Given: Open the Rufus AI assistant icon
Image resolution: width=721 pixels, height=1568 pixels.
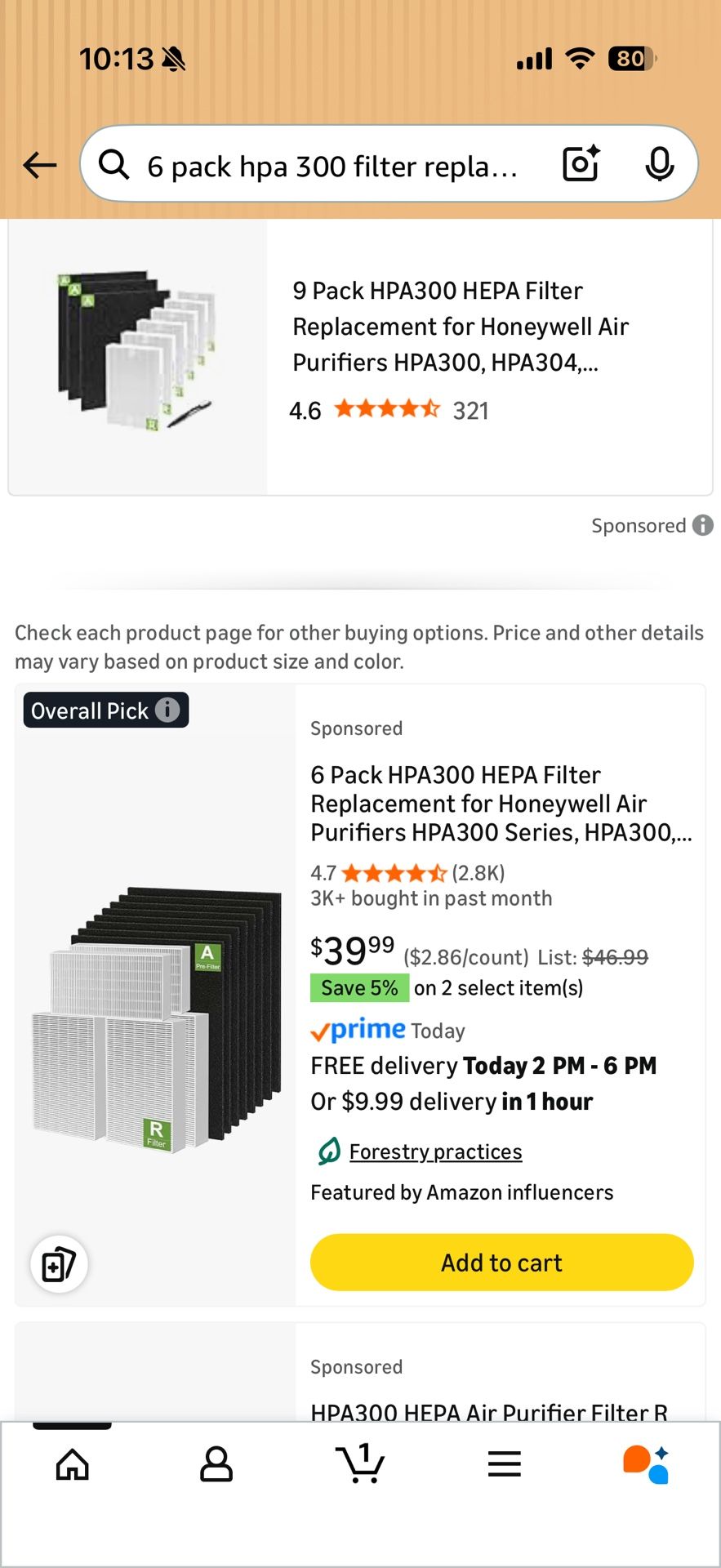Looking at the screenshot, I should (646, 1465).
